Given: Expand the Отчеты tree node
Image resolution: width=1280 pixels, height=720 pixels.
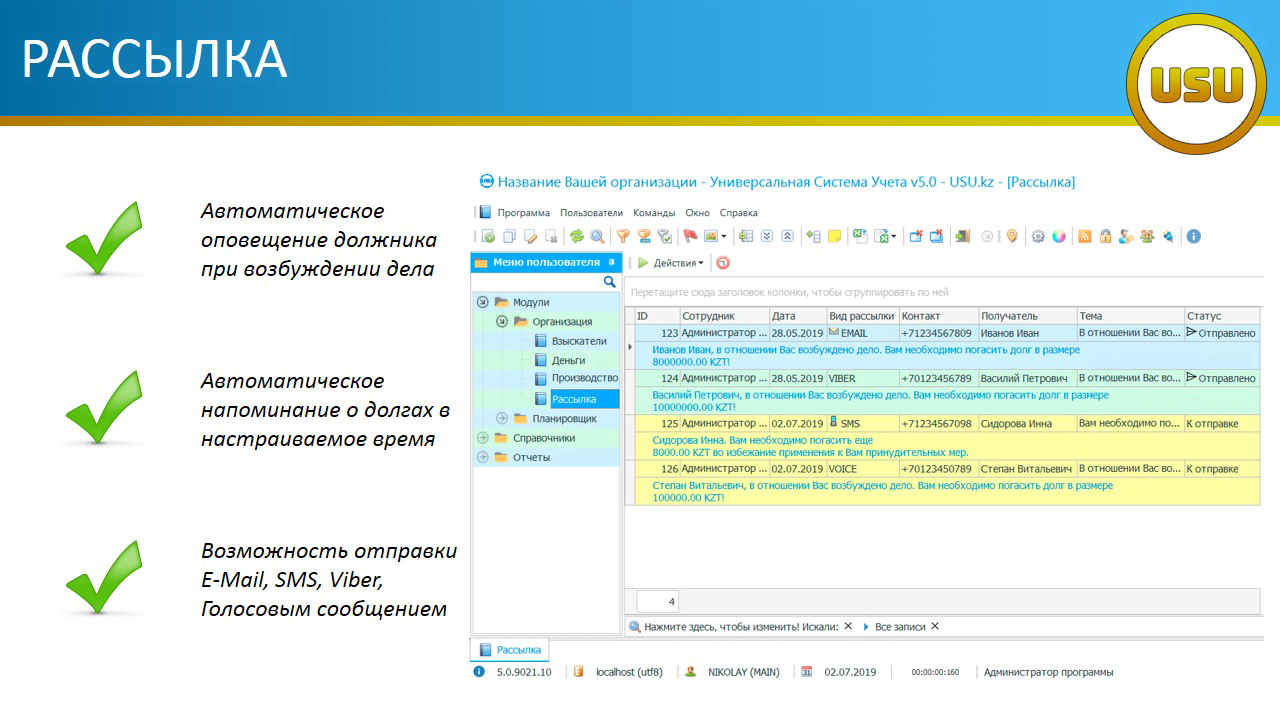Looking at the screenshot, I should (483, 457).
